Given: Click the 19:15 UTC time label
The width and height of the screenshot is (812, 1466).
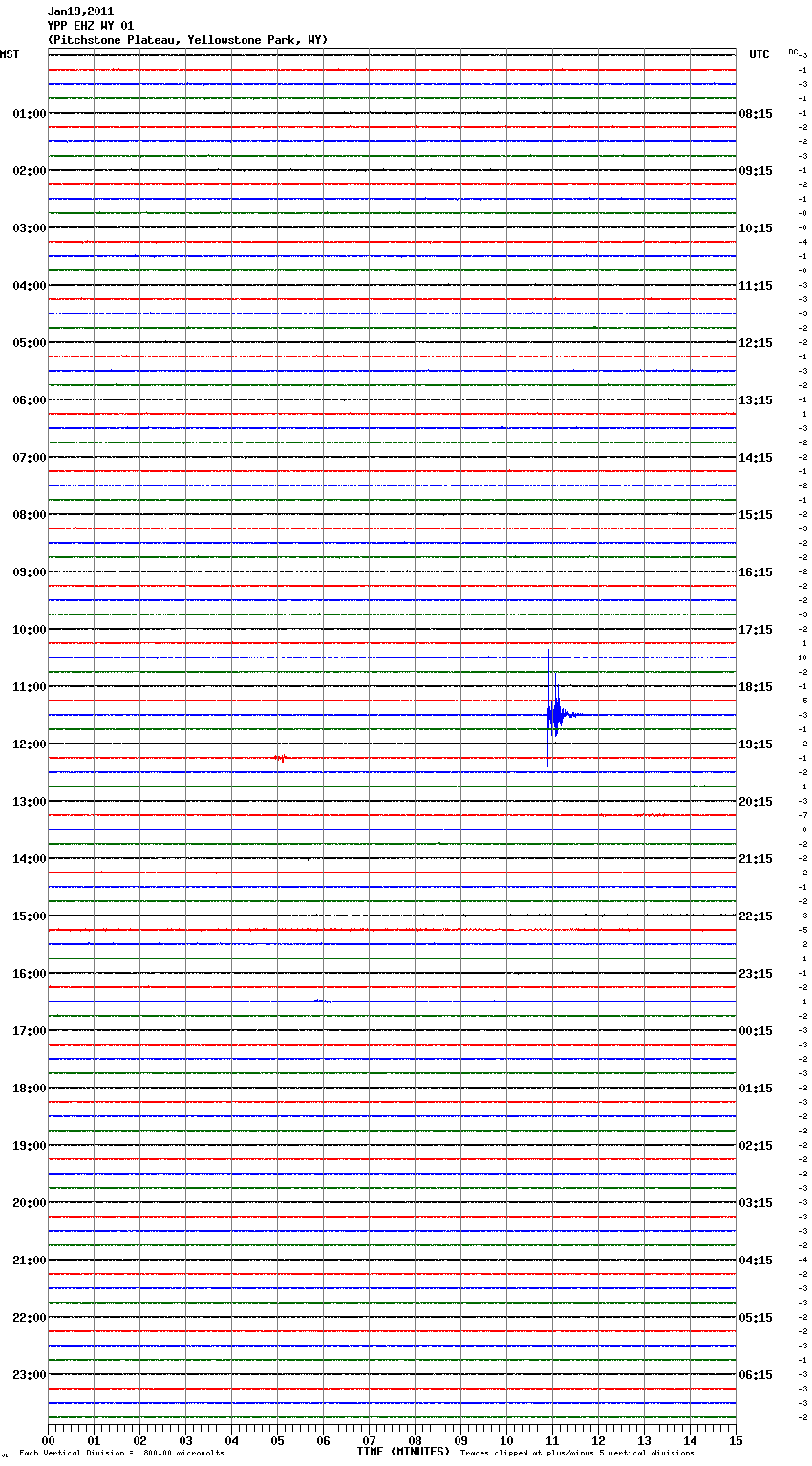Looking at the screenshot, I should click(756, 744).
